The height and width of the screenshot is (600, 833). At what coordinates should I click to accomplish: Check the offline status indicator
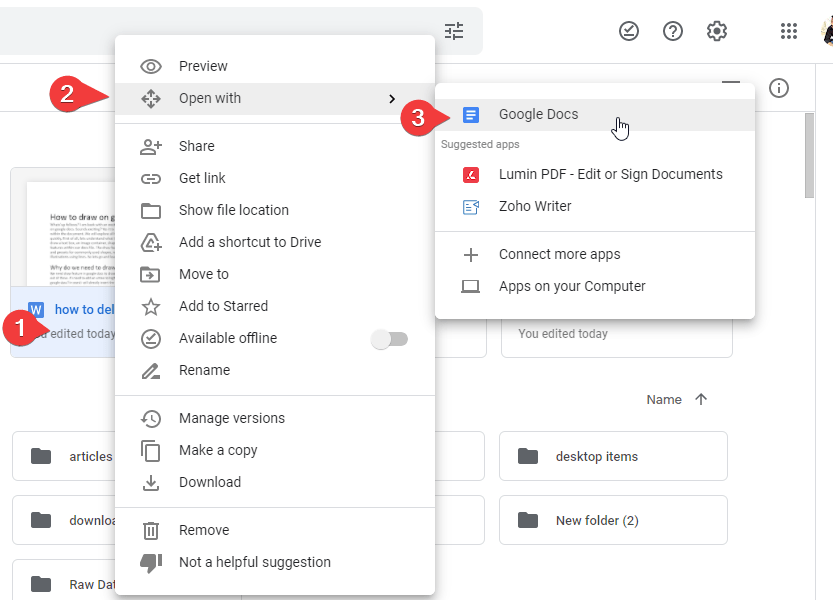click(x=628, y=31)
